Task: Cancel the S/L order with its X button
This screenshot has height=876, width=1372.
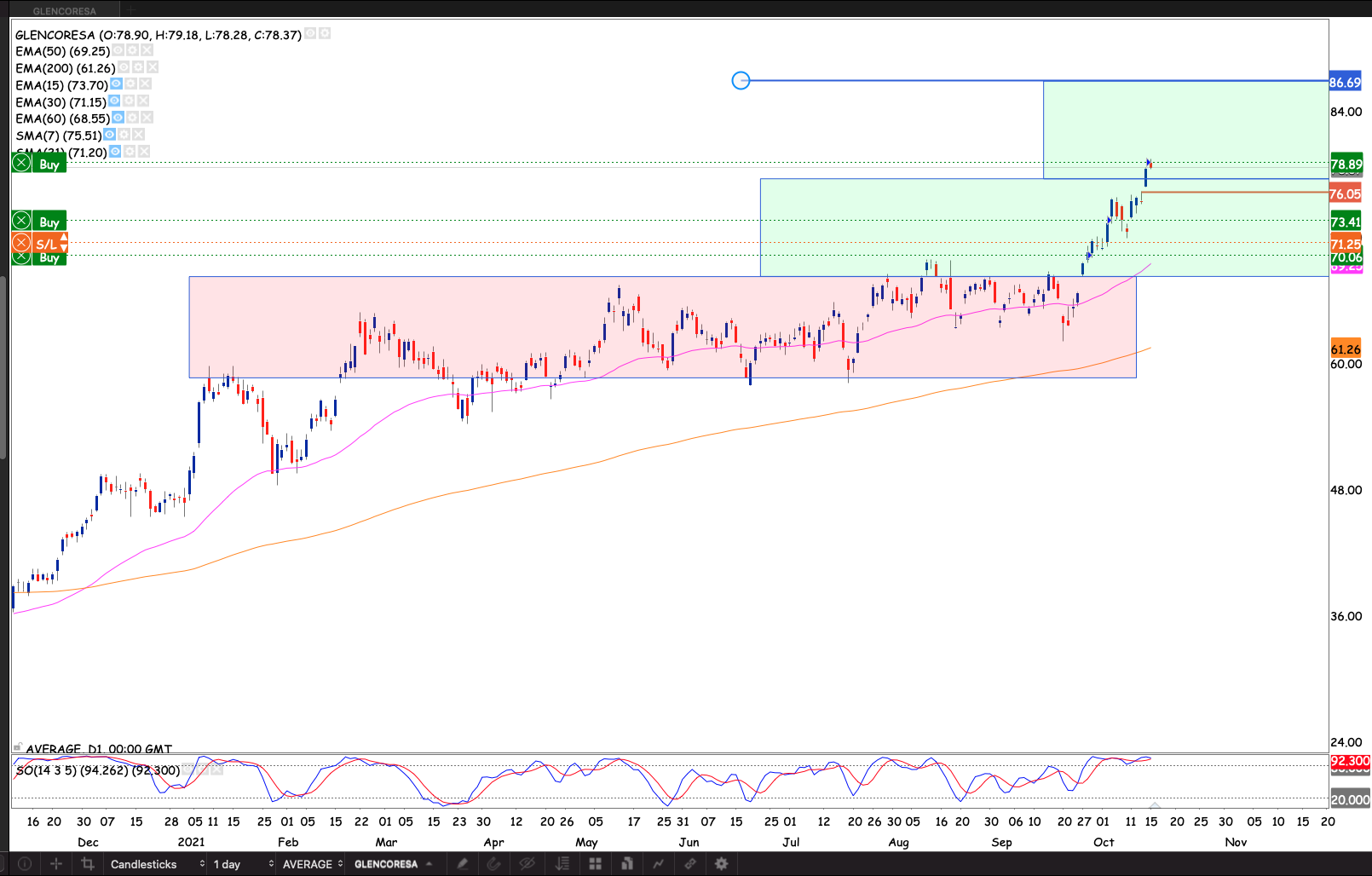Action: pyautogui.click(x=21, y=244)
